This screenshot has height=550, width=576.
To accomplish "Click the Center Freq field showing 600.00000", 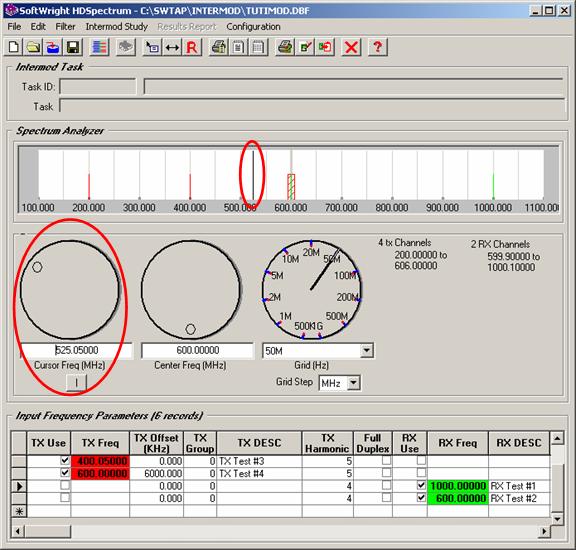I will (197, 350).
